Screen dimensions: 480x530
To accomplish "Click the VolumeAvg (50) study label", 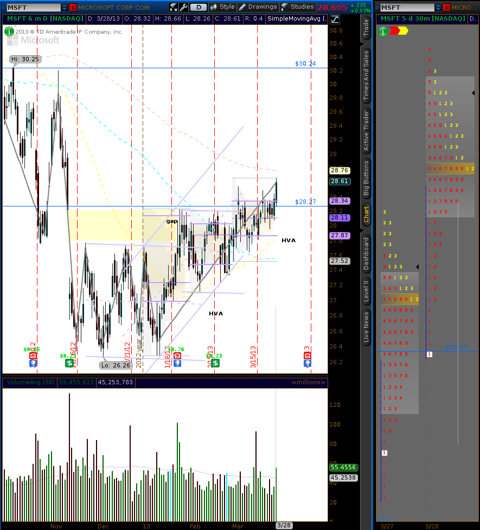I will pos(30,382).
